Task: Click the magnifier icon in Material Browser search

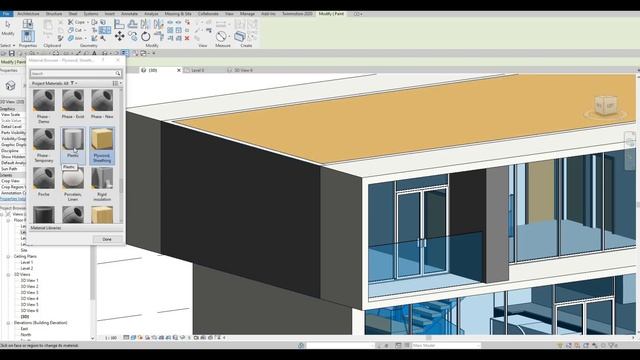Action: tap(118, 73)
